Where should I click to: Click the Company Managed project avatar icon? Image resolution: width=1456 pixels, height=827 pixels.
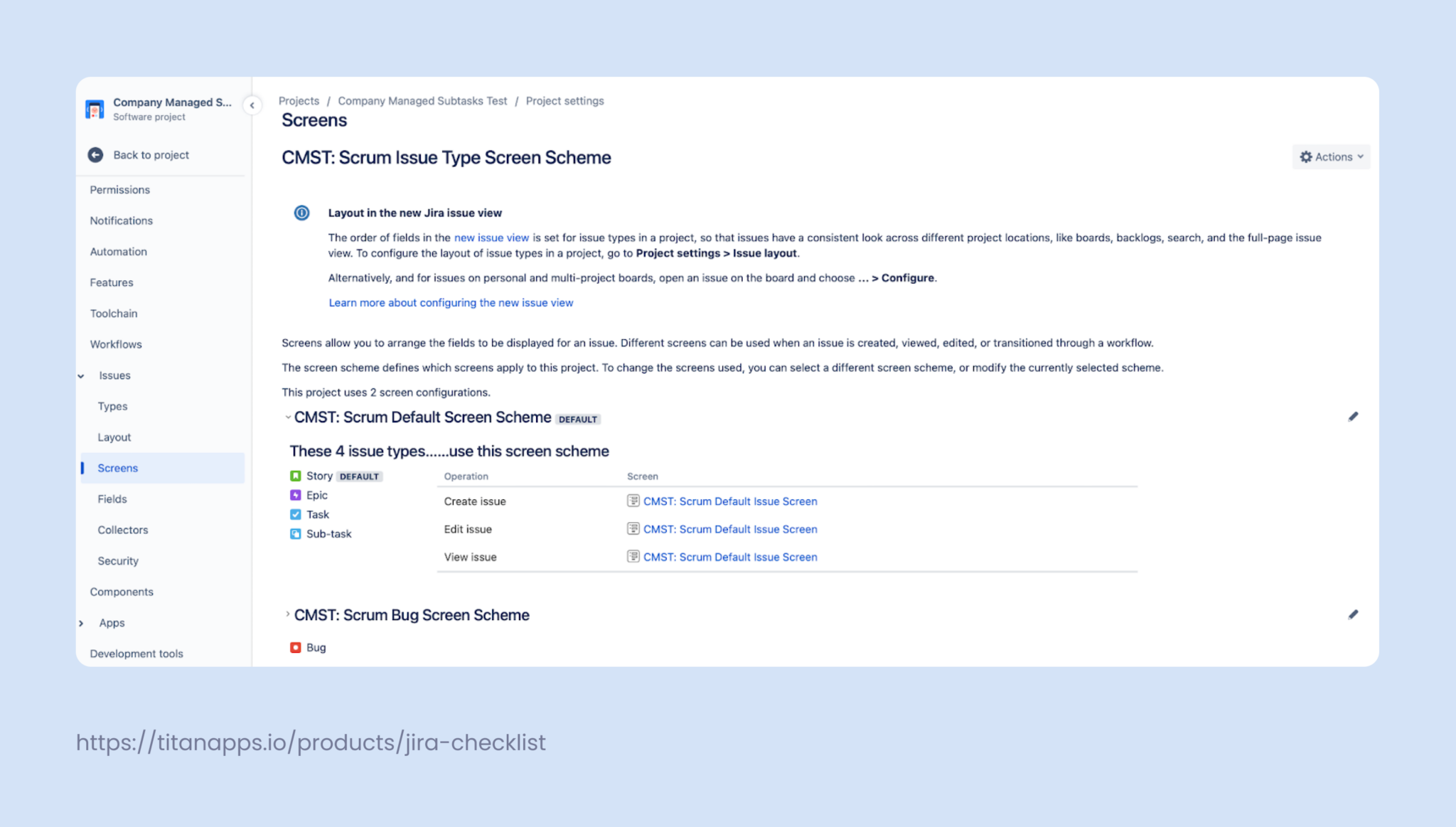[95, 108]
